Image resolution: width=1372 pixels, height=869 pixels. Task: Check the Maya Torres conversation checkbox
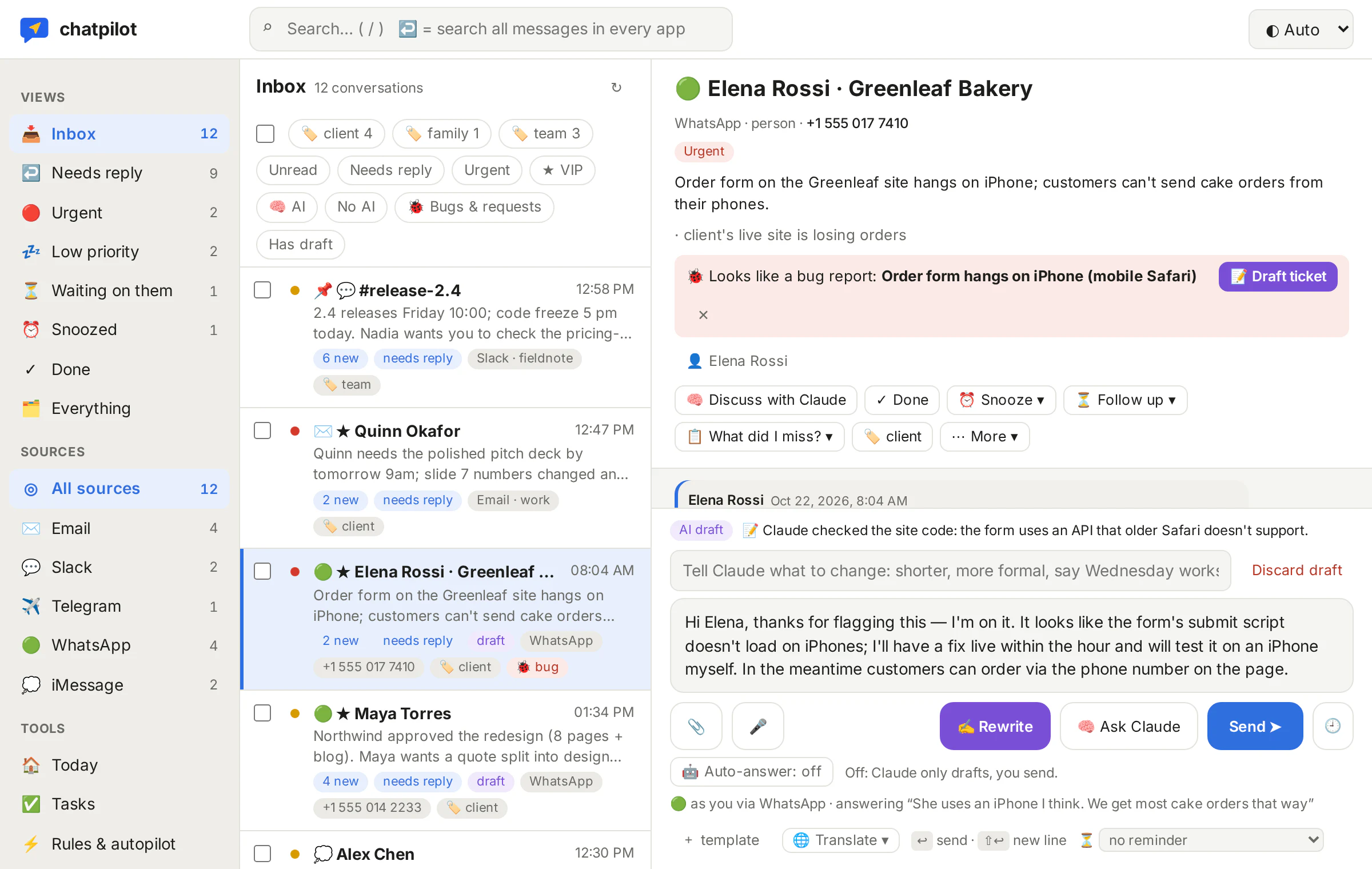click(262, 713)
